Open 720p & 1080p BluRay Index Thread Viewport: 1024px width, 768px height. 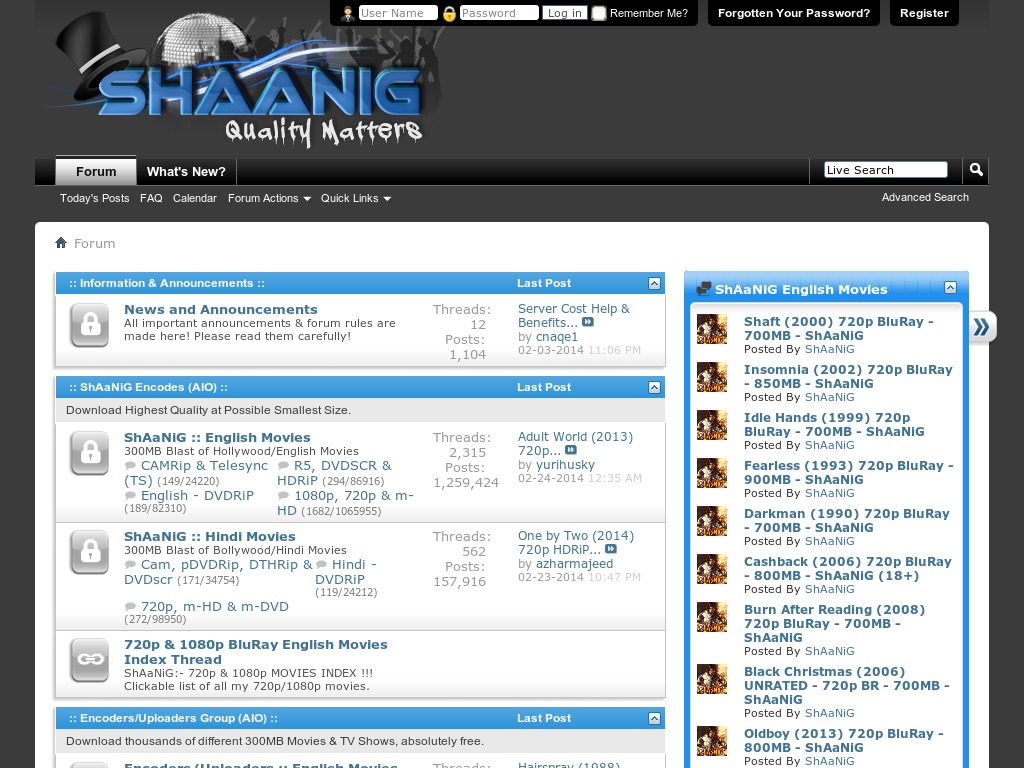(x=256, y=652)
